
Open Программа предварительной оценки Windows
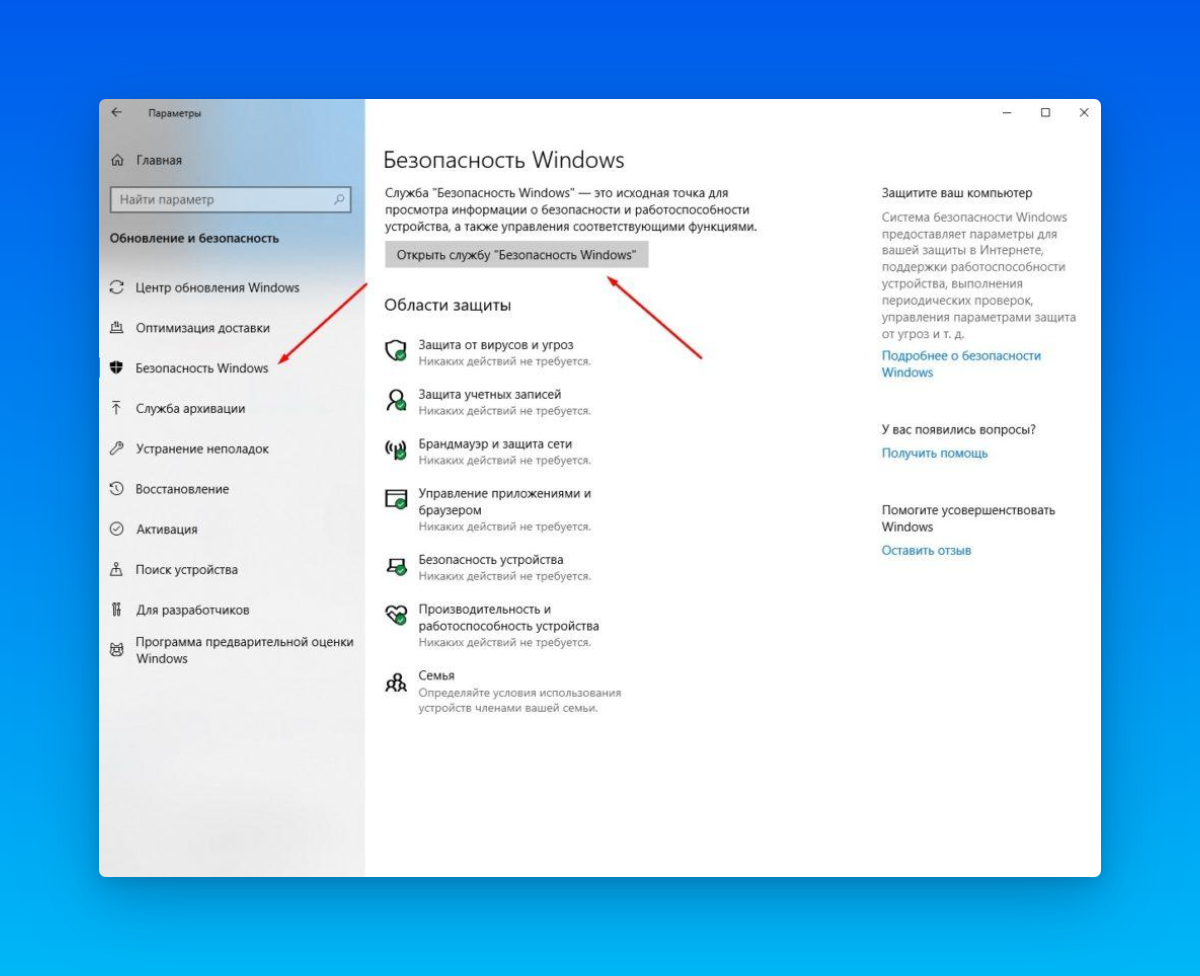coord(245,650)
